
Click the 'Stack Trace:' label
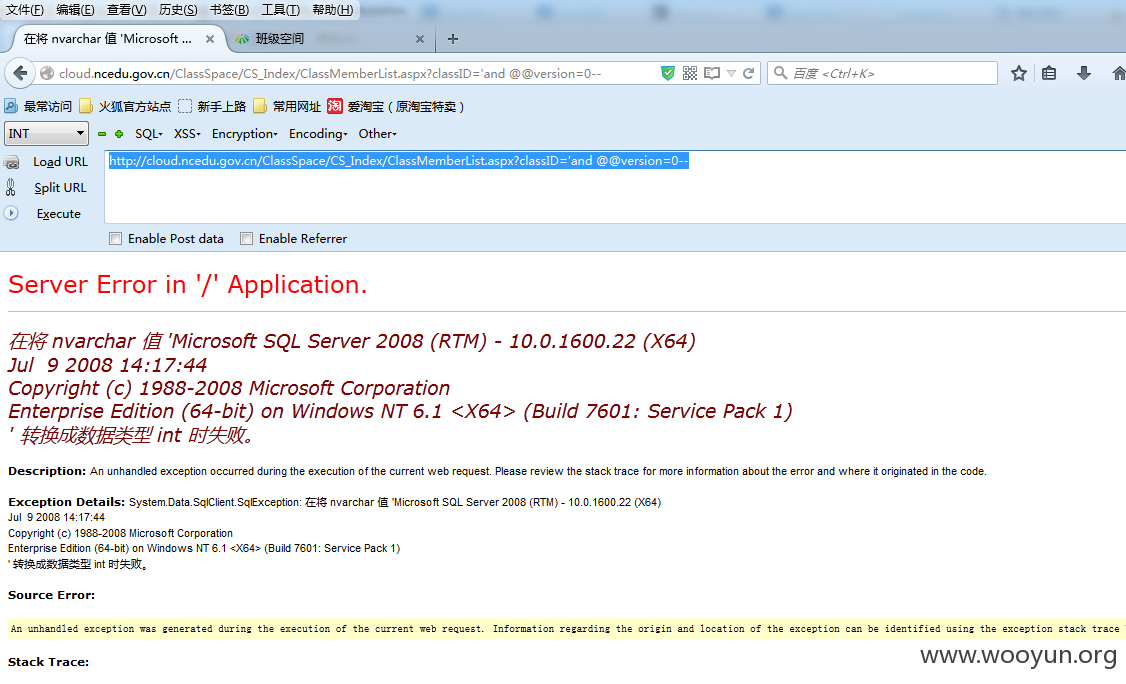48,662
